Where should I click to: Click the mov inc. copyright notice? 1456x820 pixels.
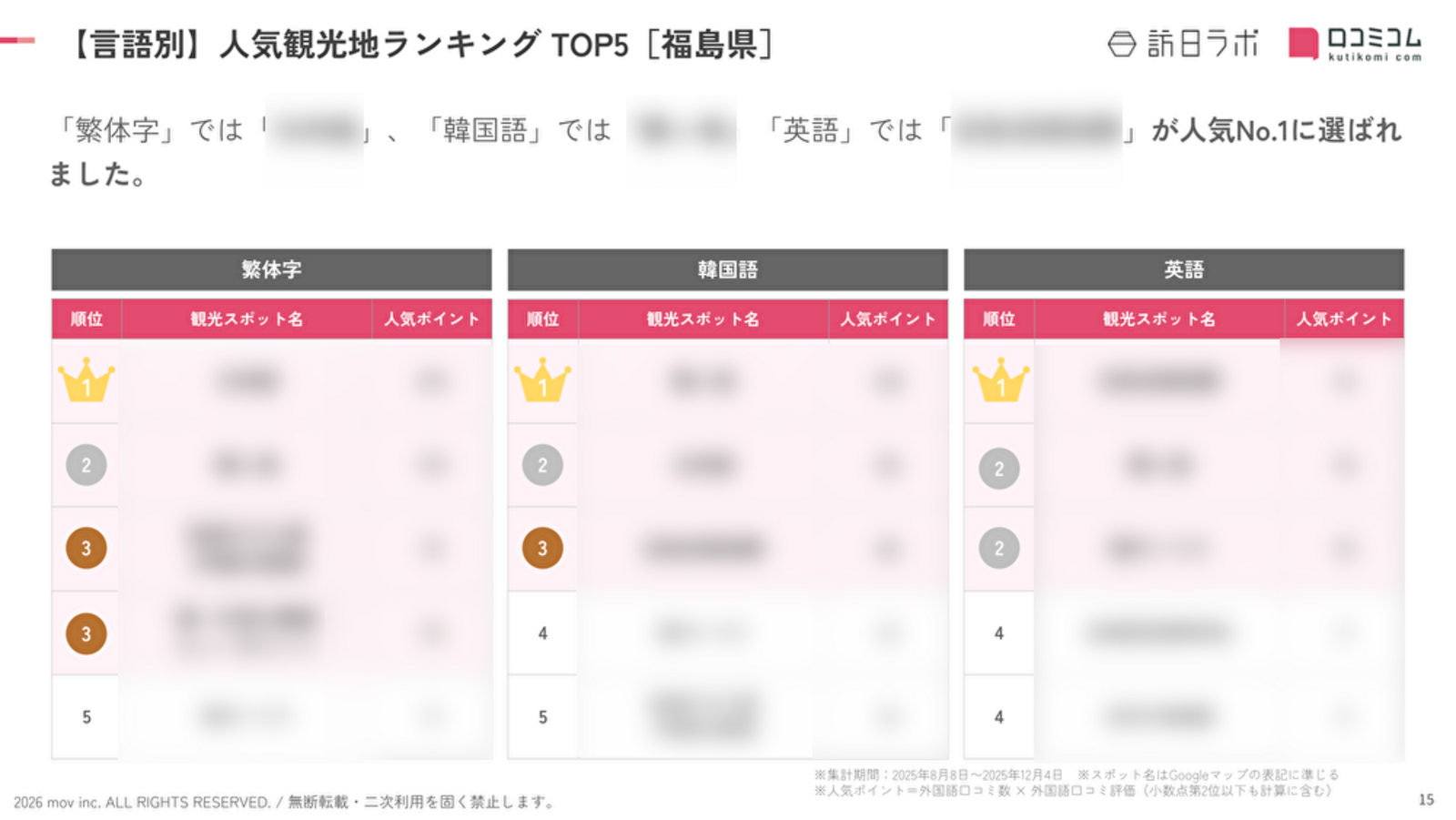click(284, 802)
